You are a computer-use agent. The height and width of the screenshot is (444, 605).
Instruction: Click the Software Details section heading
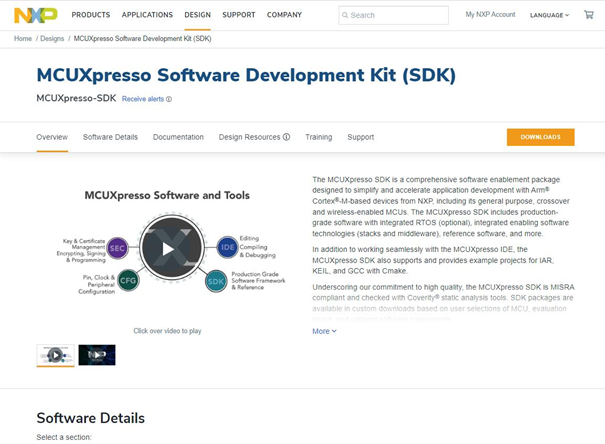(91, 418)
